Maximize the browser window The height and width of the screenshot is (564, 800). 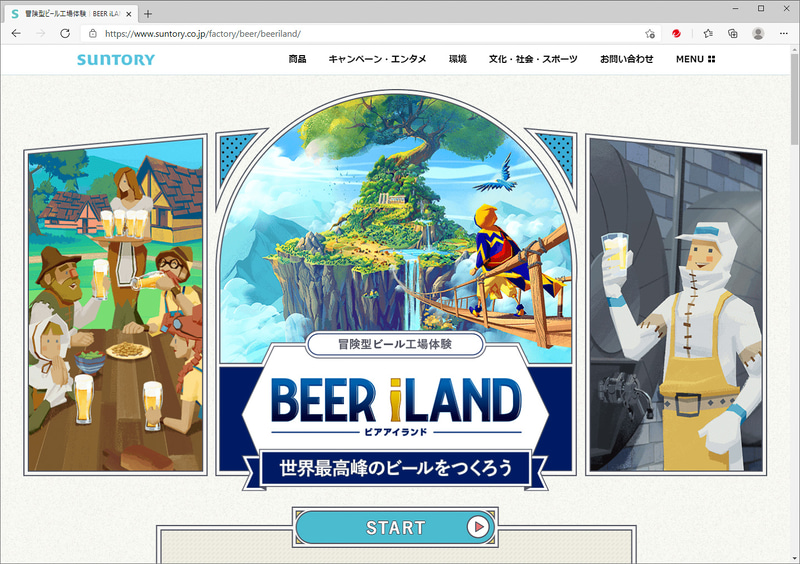click(761, 9)
